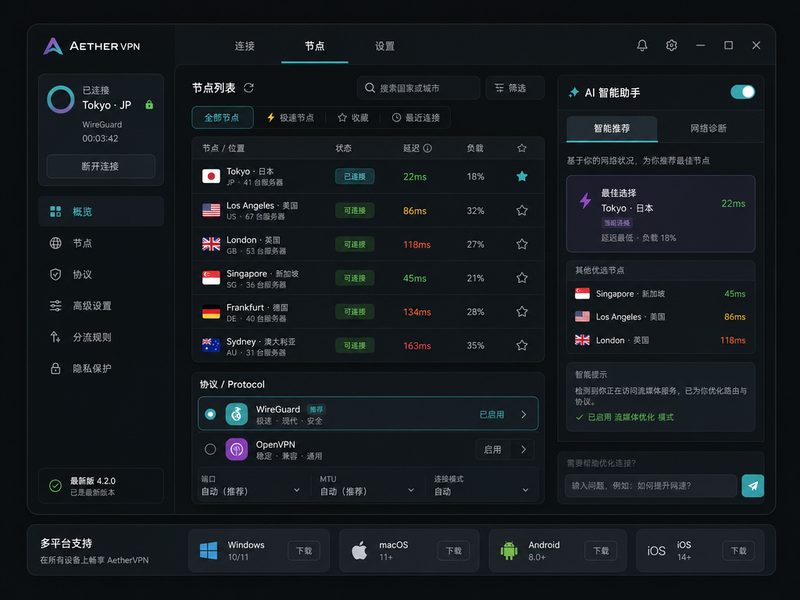Open the 节点 globe sidebar item

coord(101,243)
